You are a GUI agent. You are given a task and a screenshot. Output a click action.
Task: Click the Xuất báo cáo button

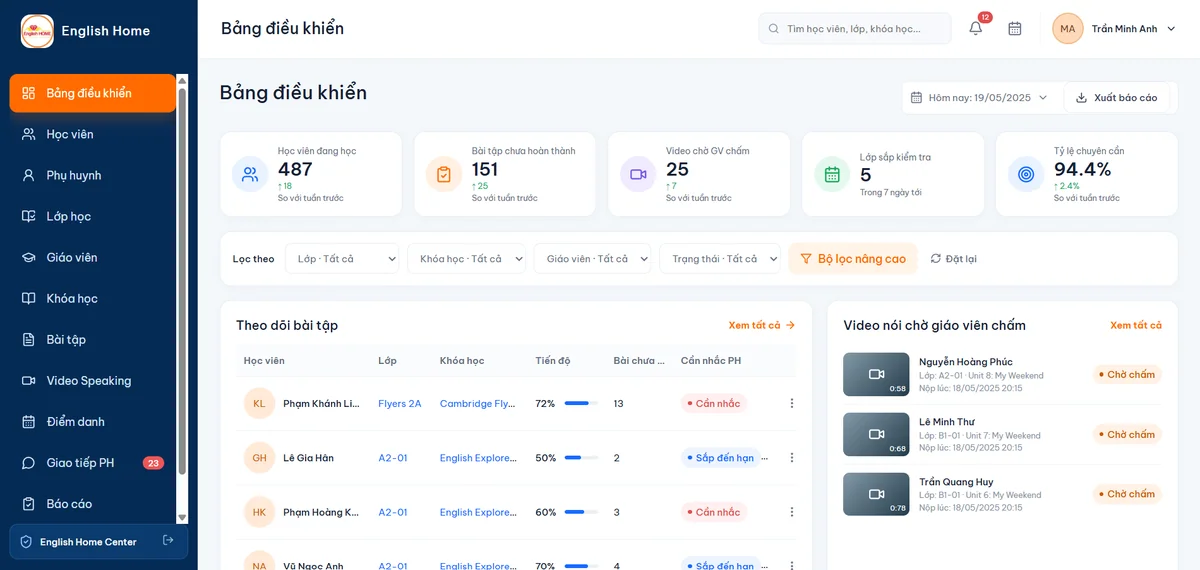1116,98
